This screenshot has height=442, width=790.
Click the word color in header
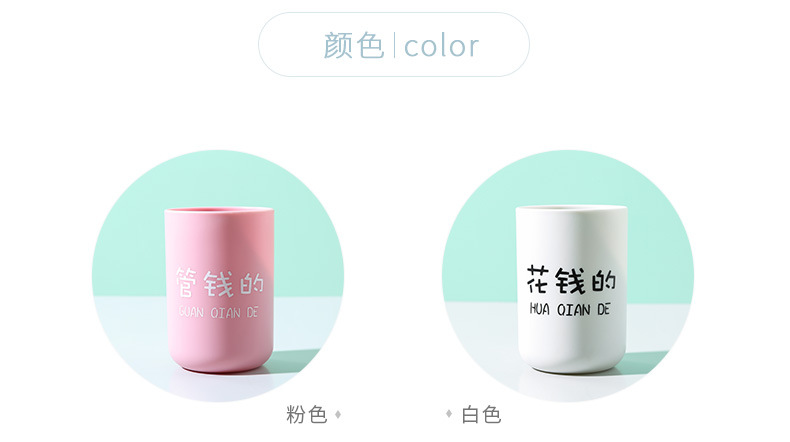[x=441, y=46]
